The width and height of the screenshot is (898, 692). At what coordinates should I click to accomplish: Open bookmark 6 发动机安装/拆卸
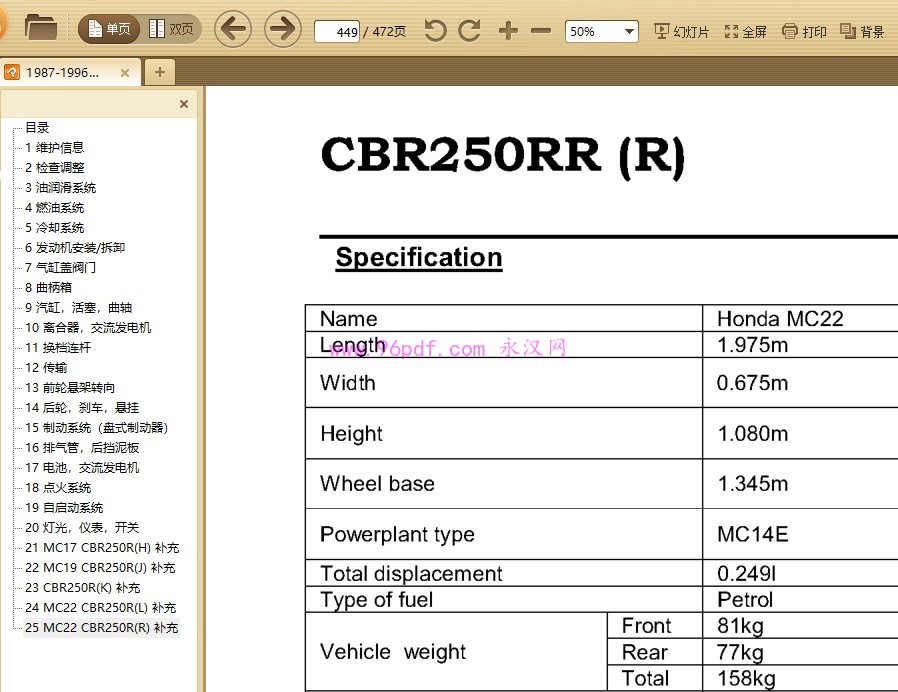coord(75,247)
